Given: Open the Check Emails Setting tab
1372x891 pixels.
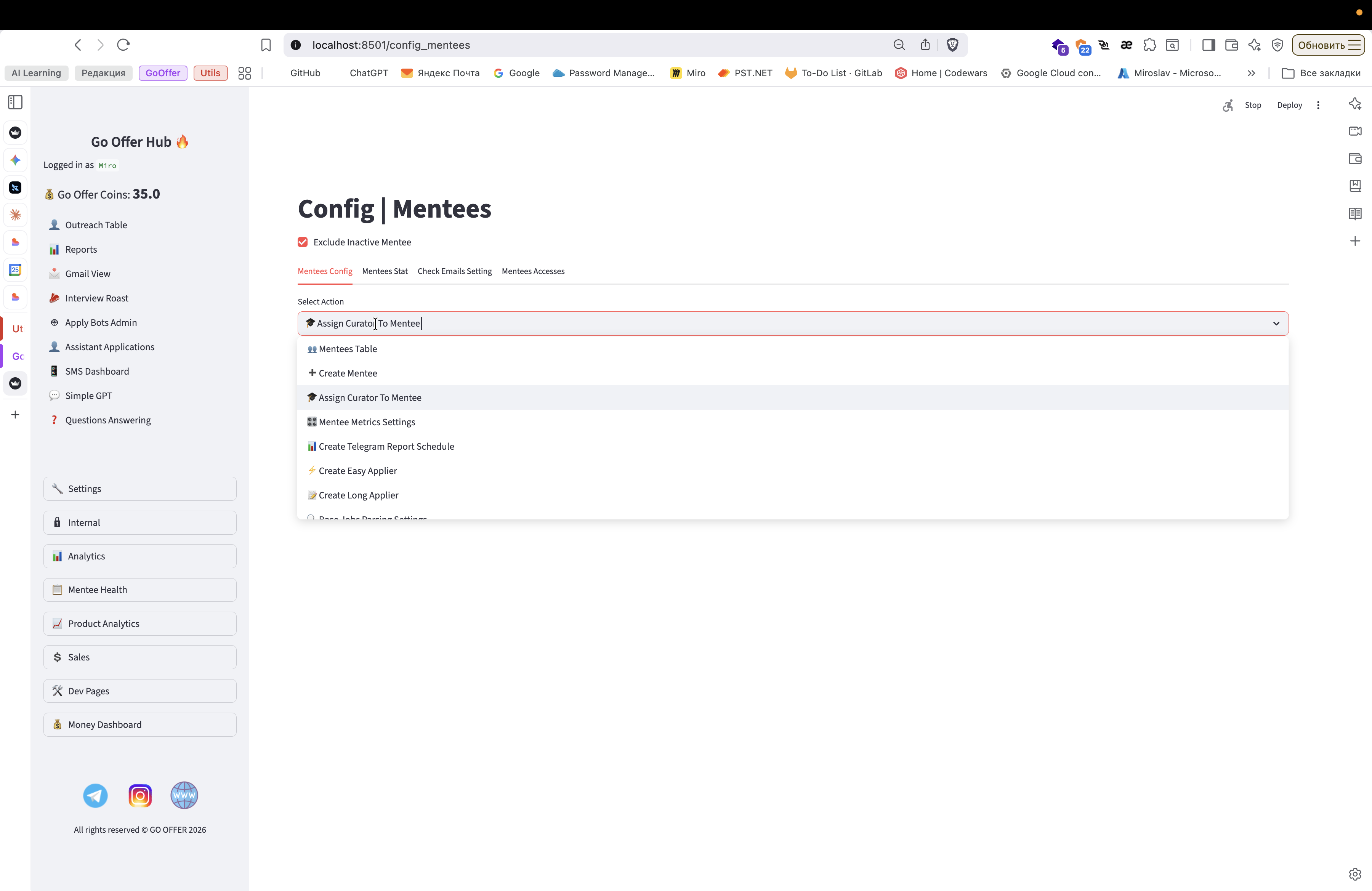Looking at the screenshot, I should pos(454,271).
